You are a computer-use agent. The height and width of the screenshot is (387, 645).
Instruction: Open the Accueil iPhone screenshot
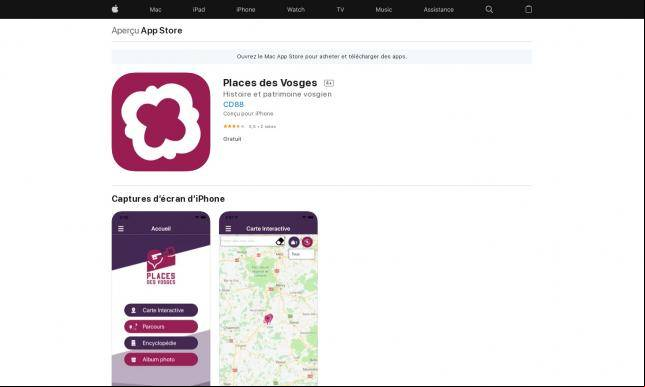161,299
